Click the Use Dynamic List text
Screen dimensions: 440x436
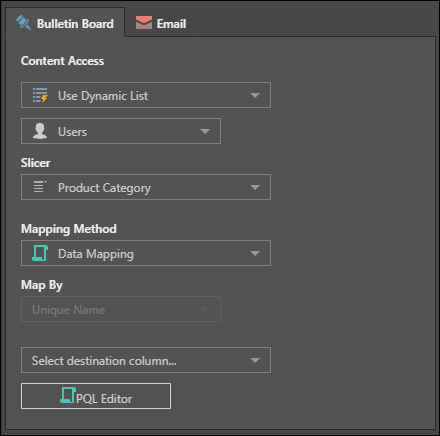103,96
